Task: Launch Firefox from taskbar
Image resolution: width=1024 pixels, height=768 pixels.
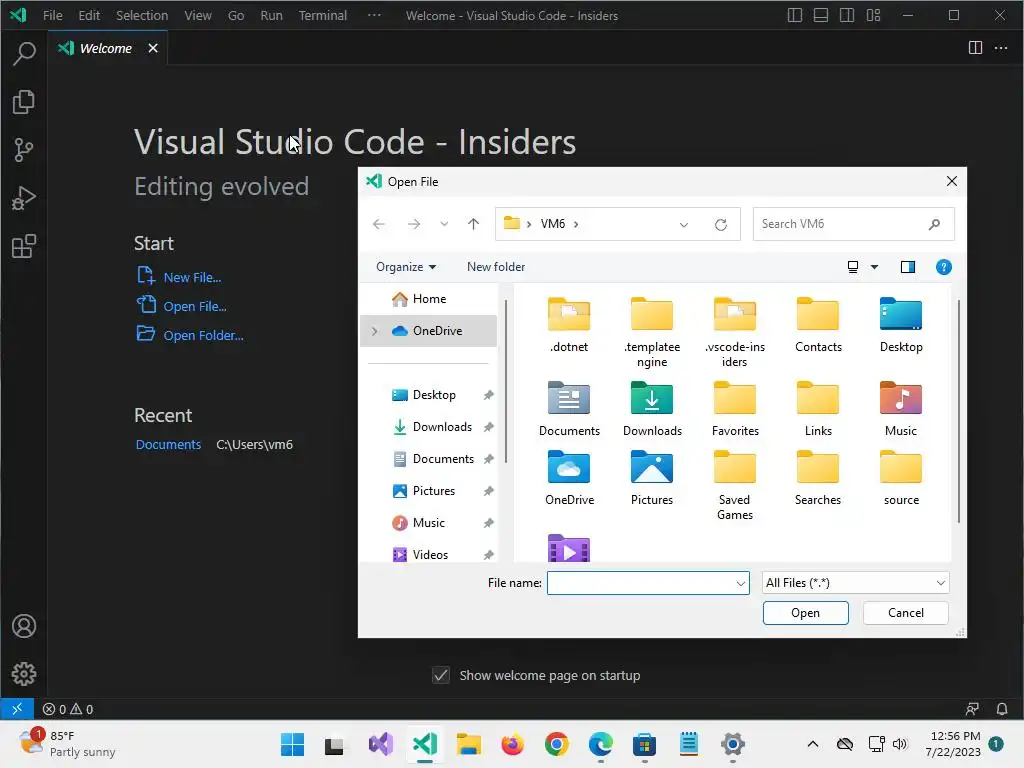Action: click(513, 744)
